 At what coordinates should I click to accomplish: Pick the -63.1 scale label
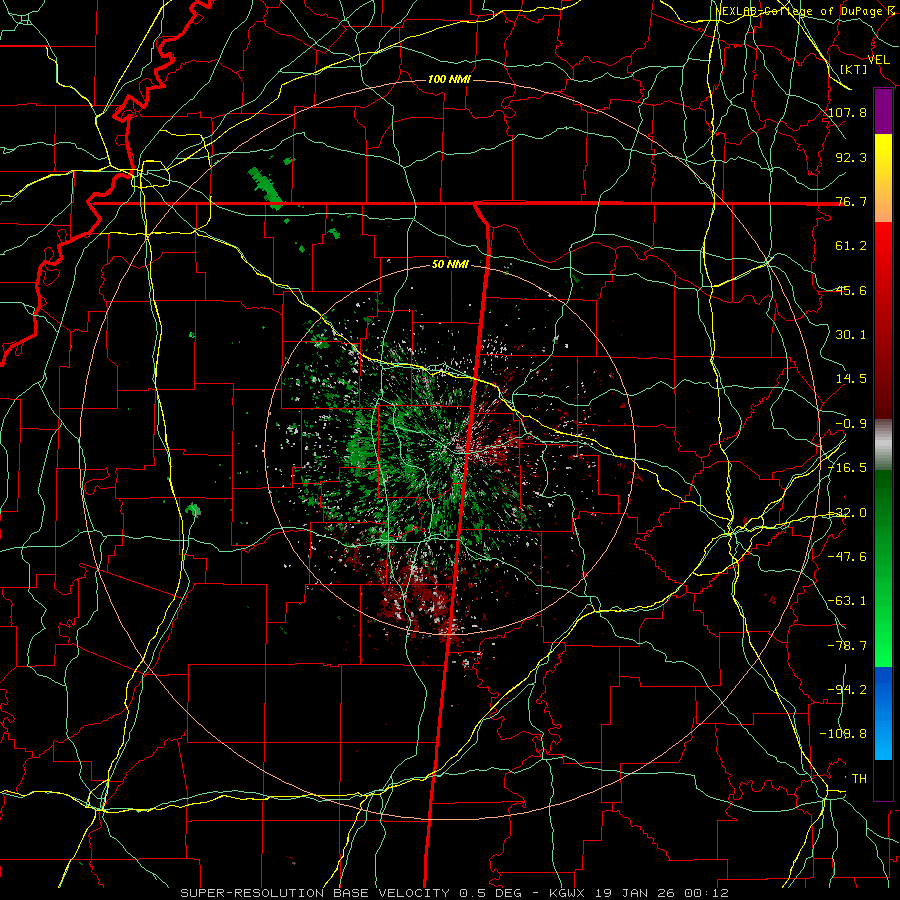pyautogui.click(x=848, y=601)
